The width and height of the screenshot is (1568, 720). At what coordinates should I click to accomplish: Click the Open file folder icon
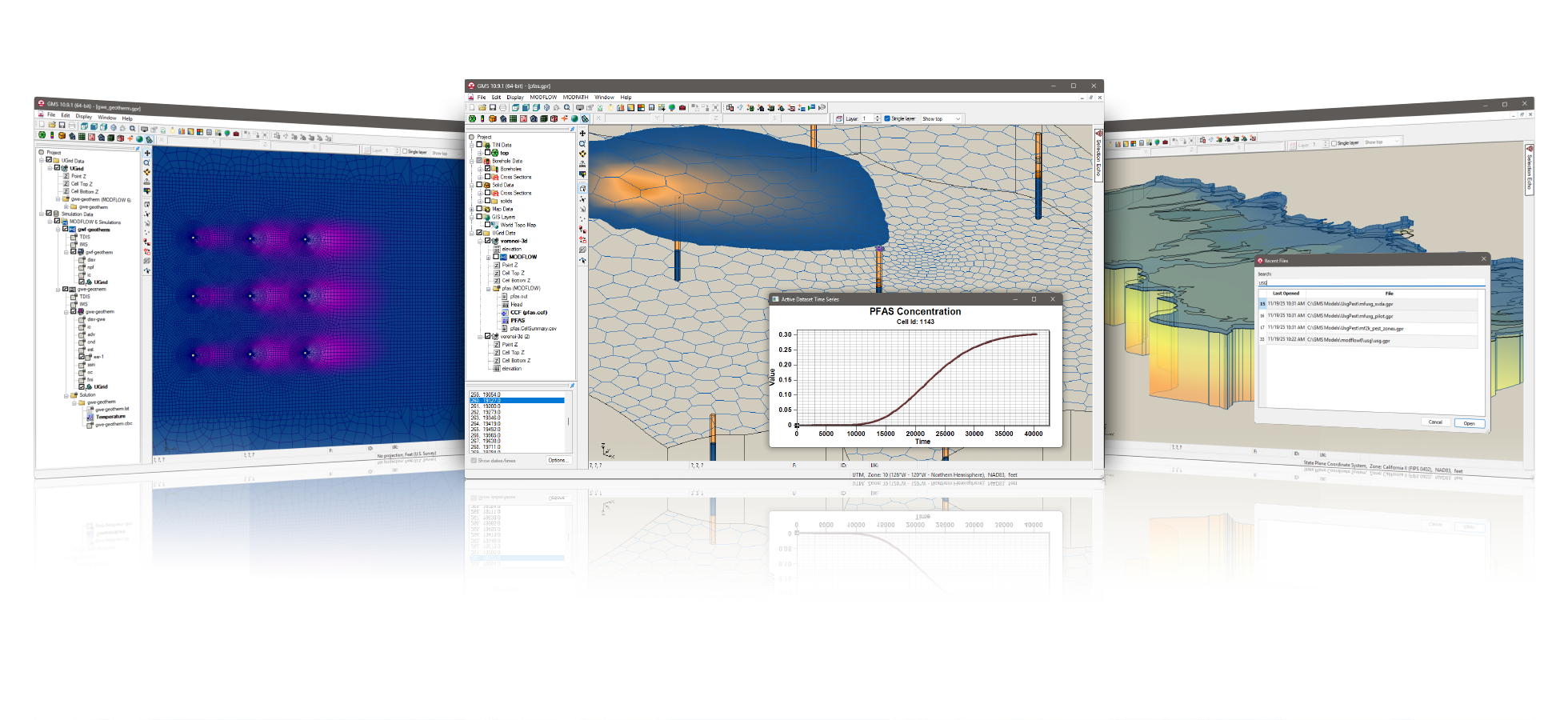click(482, 107)
